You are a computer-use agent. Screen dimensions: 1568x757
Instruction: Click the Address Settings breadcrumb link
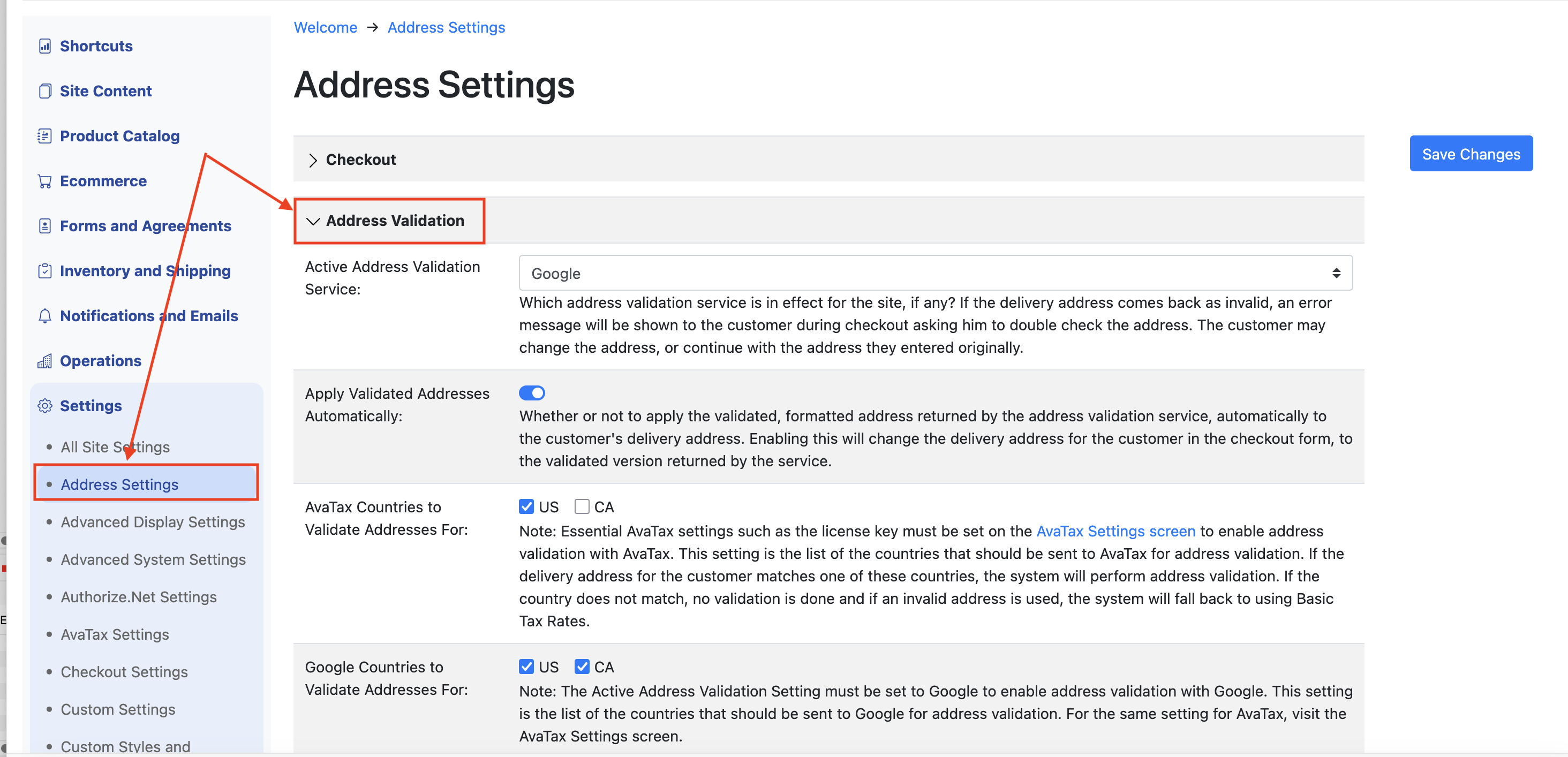[x=446, y=27]
